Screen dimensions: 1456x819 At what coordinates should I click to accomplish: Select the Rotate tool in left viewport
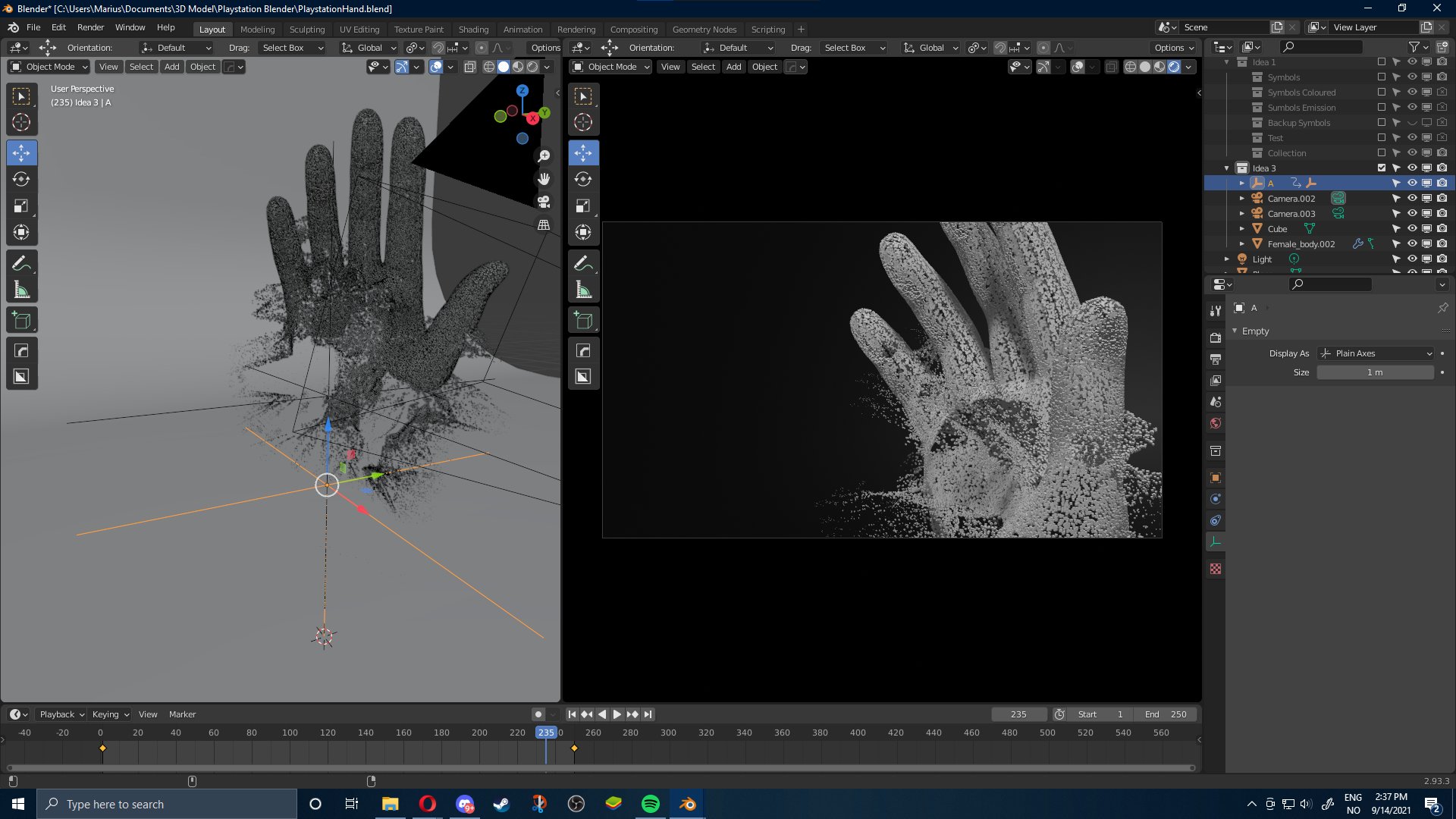point(21,179)
